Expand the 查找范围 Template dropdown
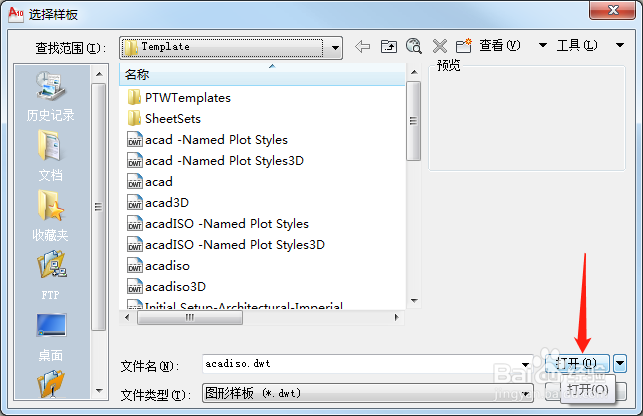The height and width of the screenshot is (416, 643). pyautogui.click(x=335, y=48)
